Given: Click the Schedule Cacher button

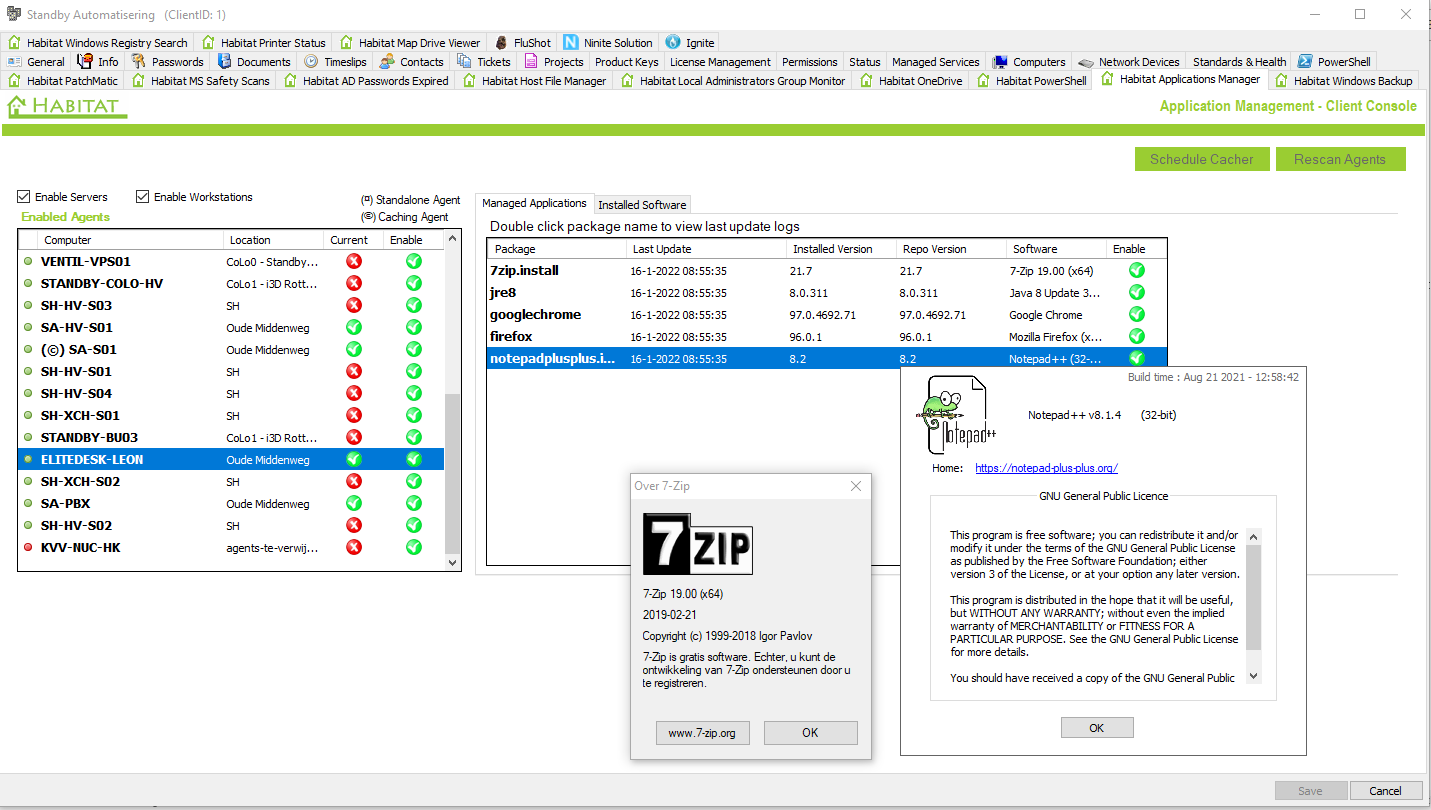Looking at the screenshot, I should click(x=1201, y=159).
